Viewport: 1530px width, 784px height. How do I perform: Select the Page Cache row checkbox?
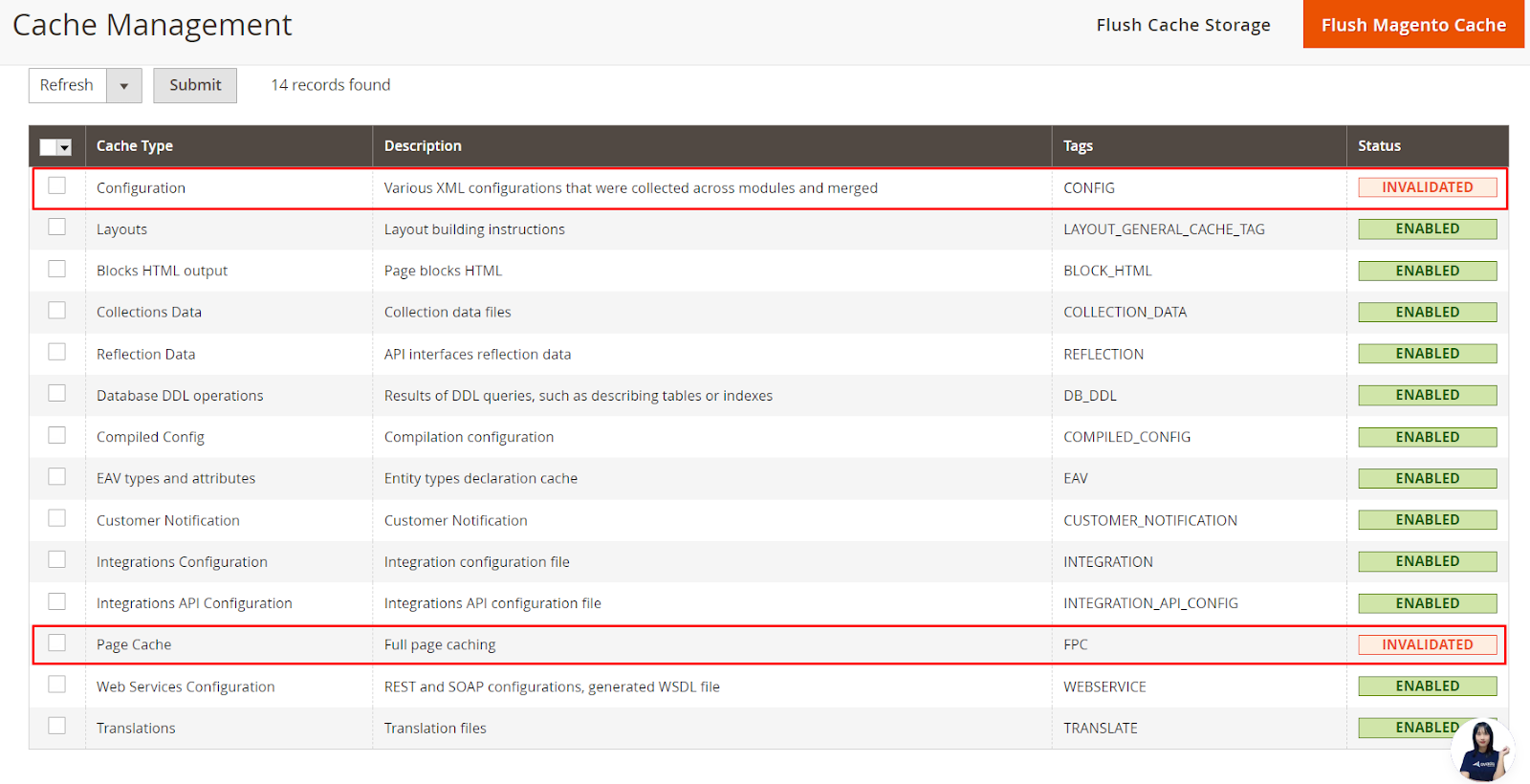(x=57, y=642)
